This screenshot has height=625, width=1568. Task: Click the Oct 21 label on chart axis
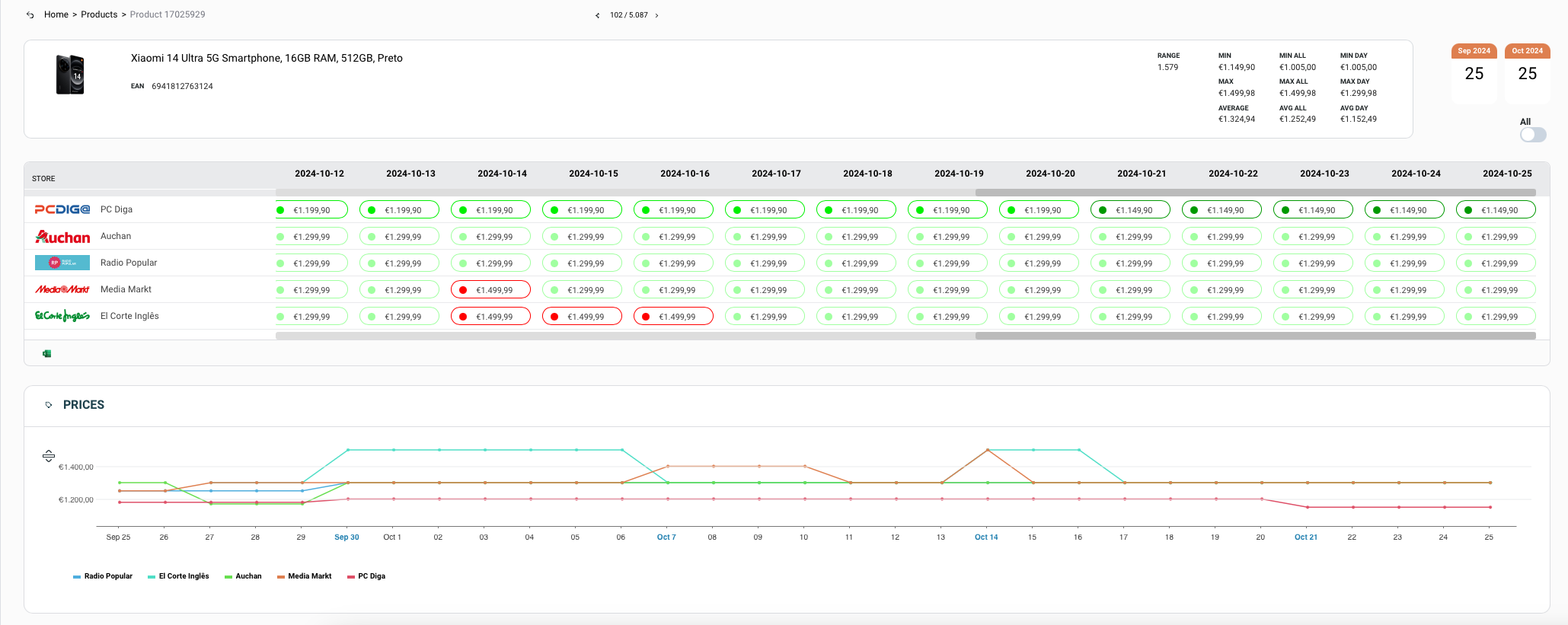point(1306,537)
